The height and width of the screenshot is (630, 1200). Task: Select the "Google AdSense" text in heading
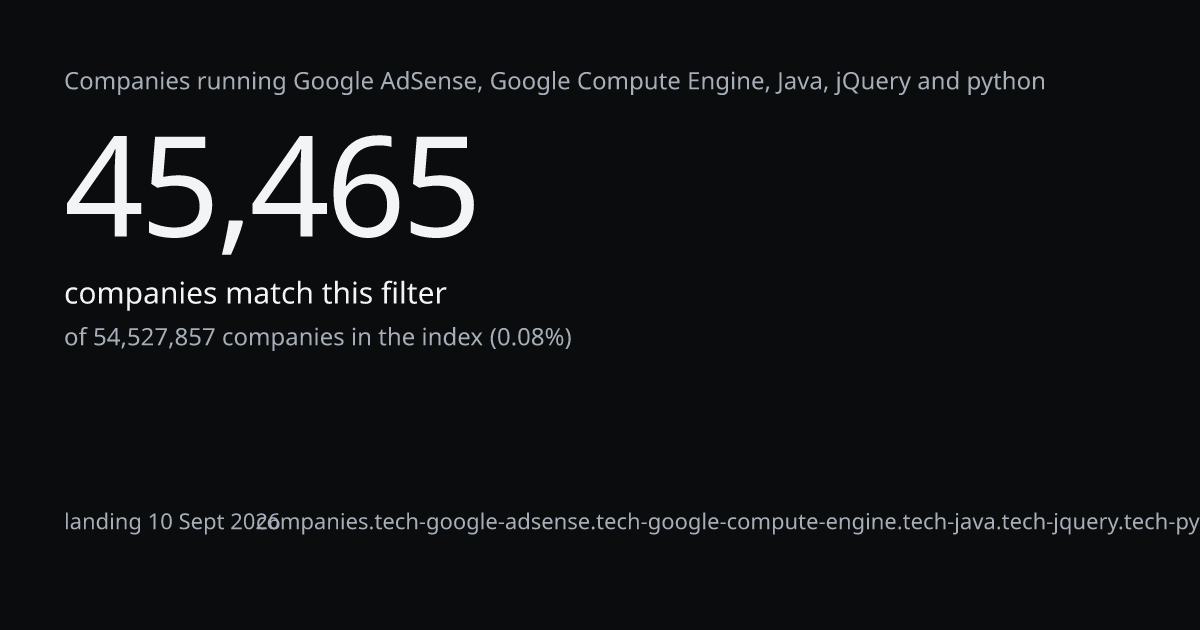tap(387, 82)
